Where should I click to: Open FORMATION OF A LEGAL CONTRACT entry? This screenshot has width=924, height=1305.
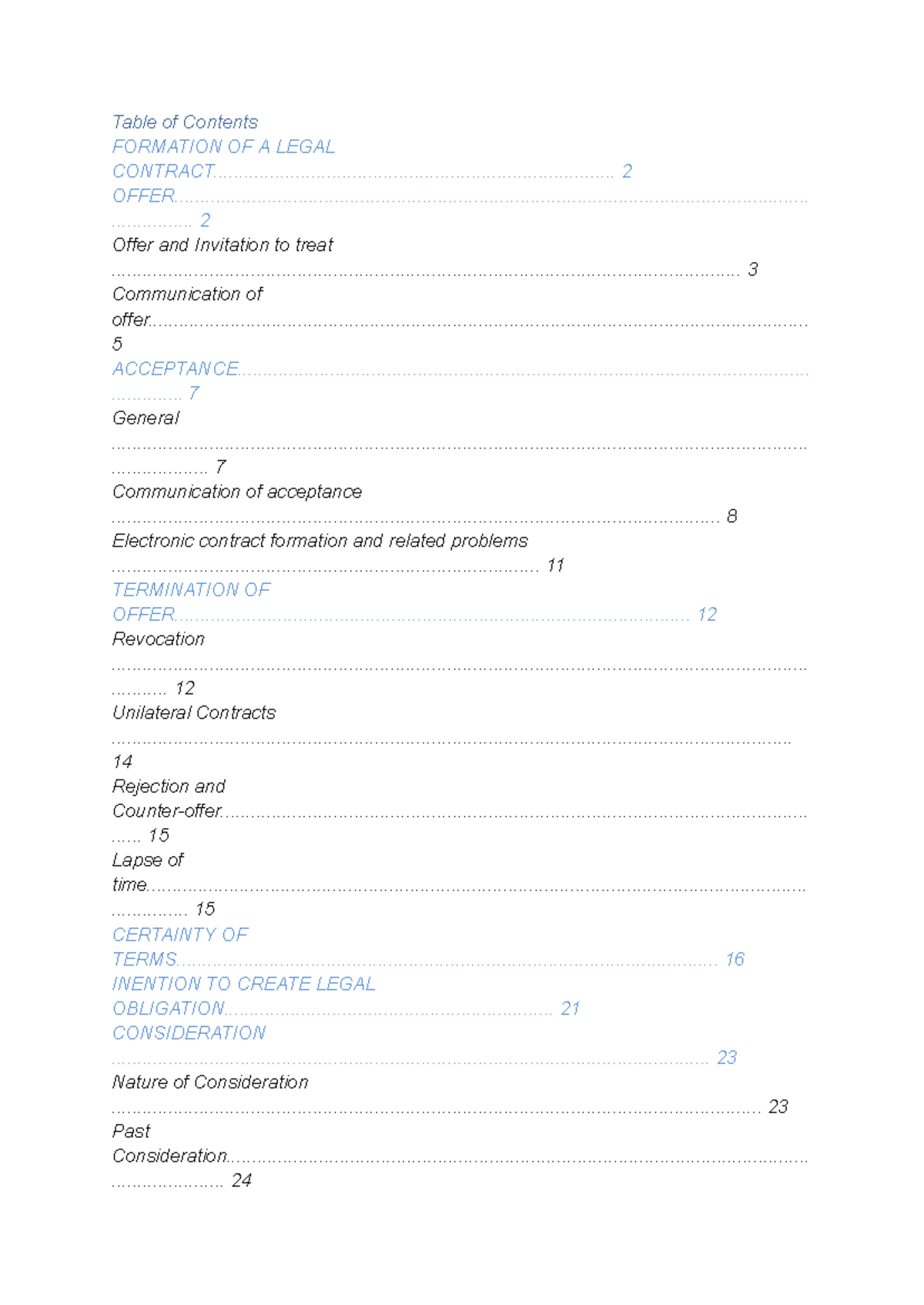pyautogui.click(x=223, y=146)
